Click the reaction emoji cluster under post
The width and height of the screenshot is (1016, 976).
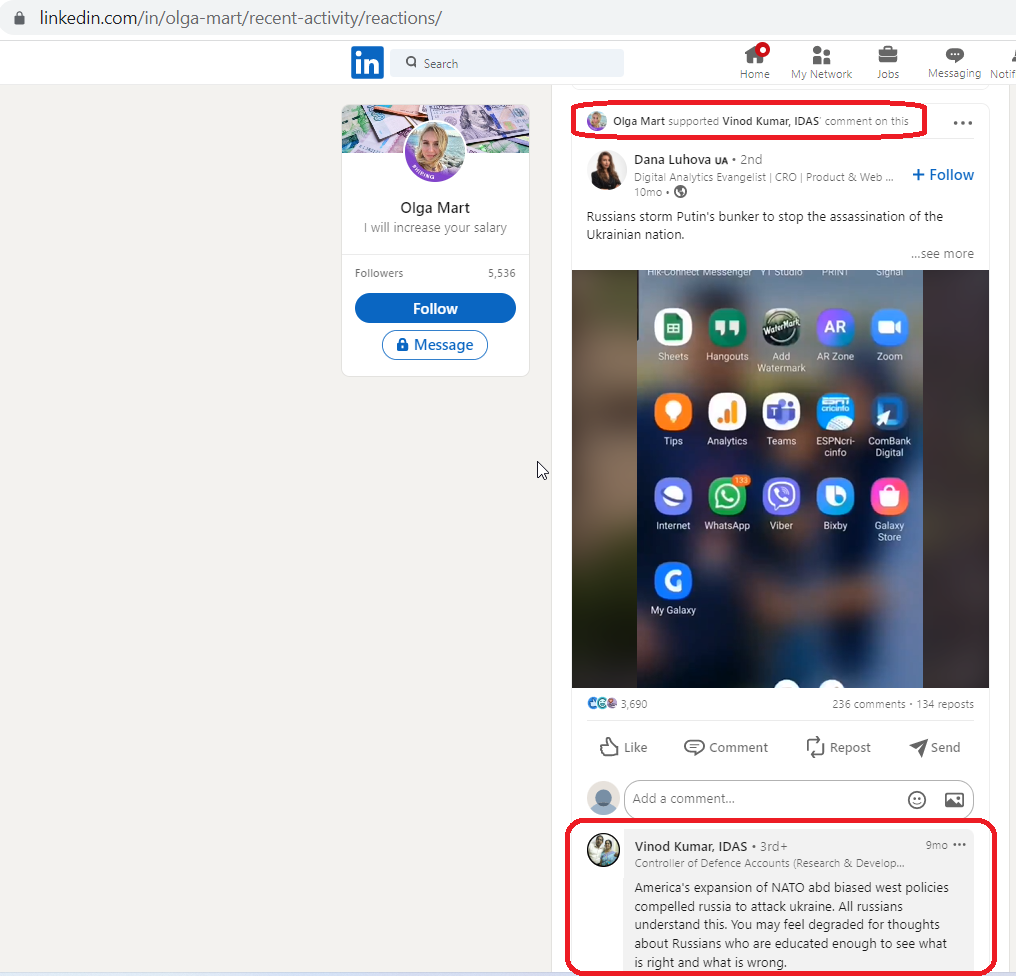click(602, 703)
